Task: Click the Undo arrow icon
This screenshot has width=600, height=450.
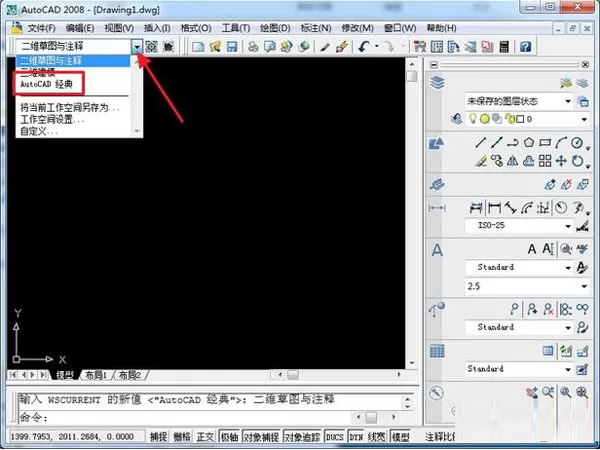Action: click(x=364, y=47)
